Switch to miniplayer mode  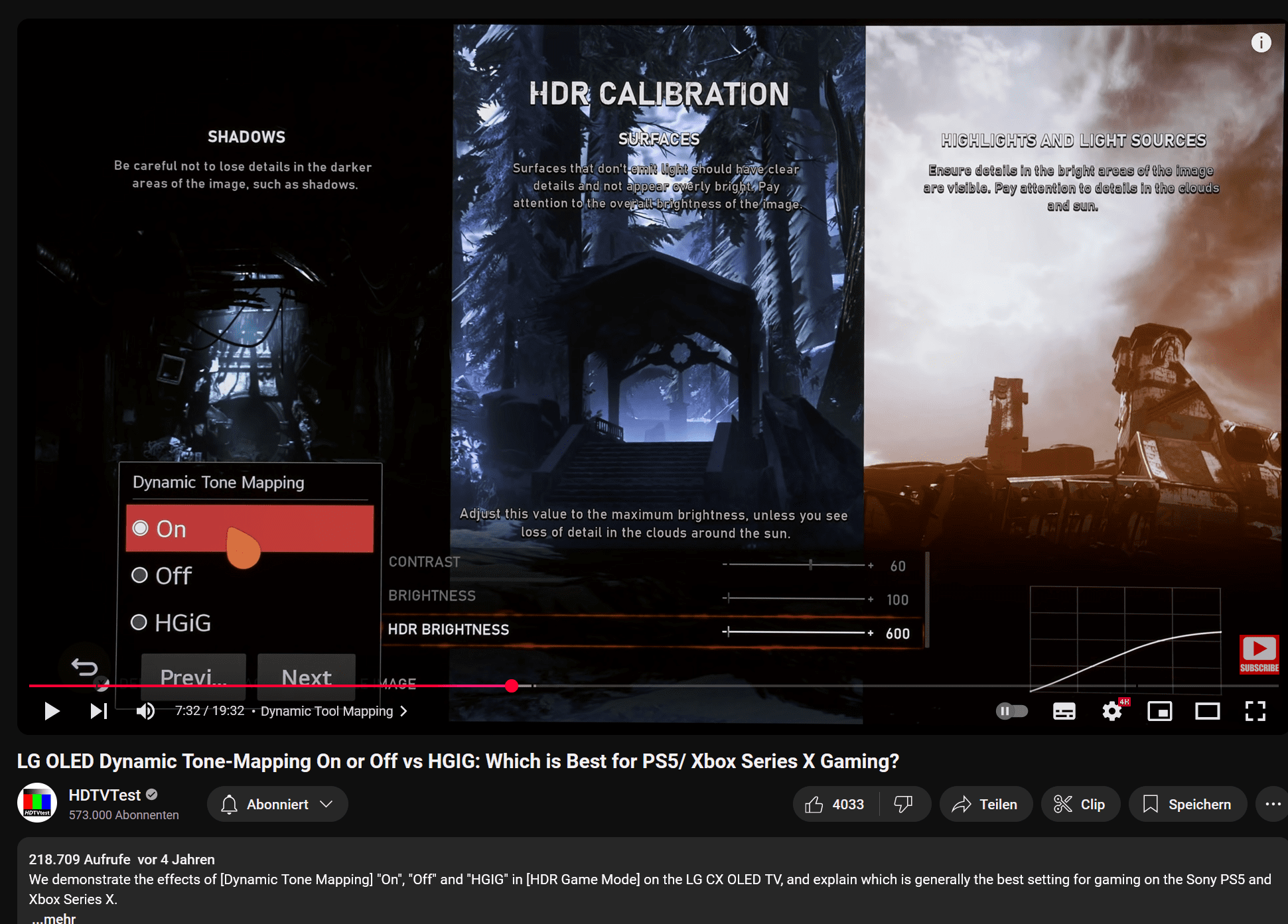1160,711
